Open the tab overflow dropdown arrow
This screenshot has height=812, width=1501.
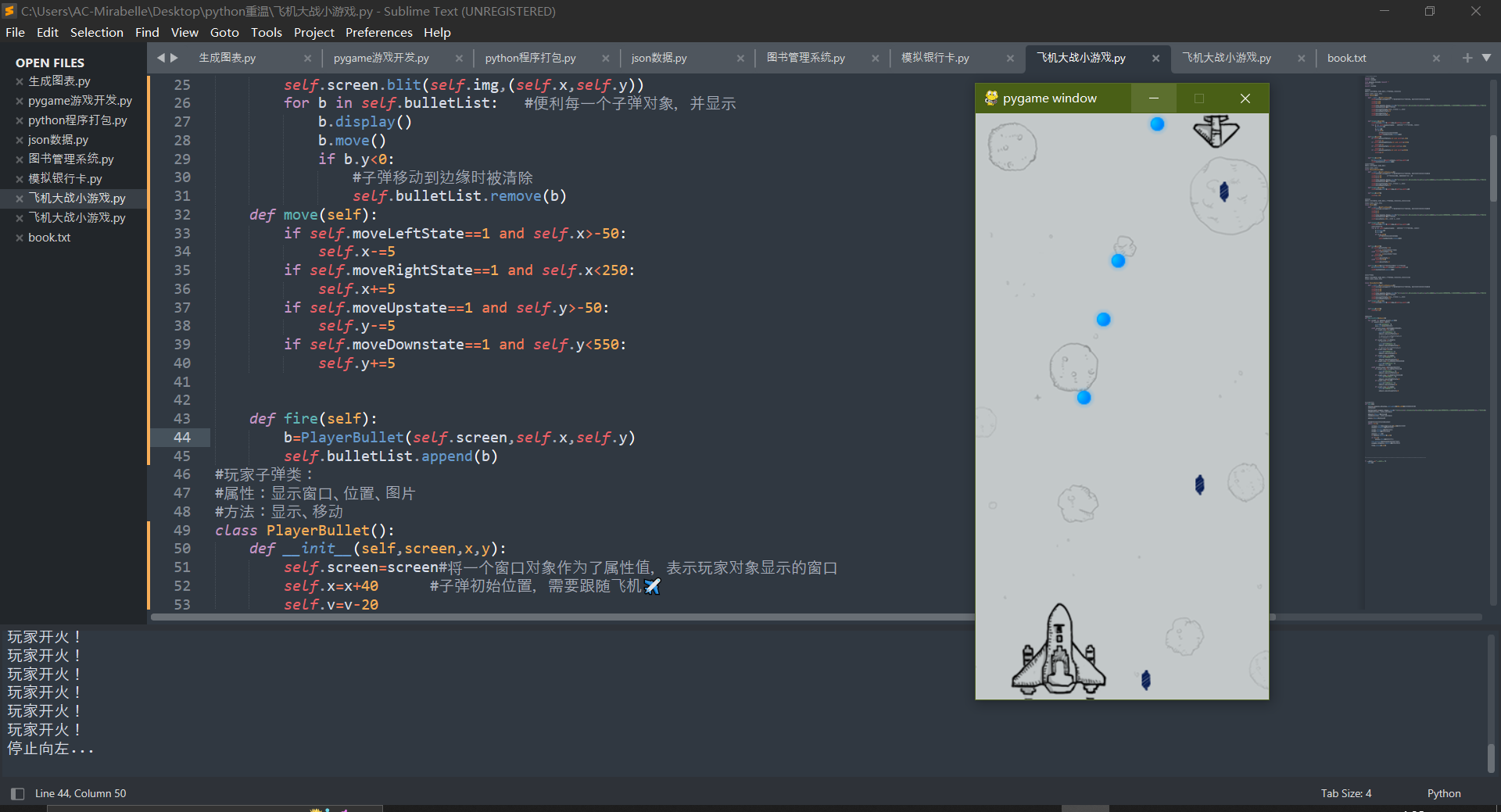[x=1488, y=57]
